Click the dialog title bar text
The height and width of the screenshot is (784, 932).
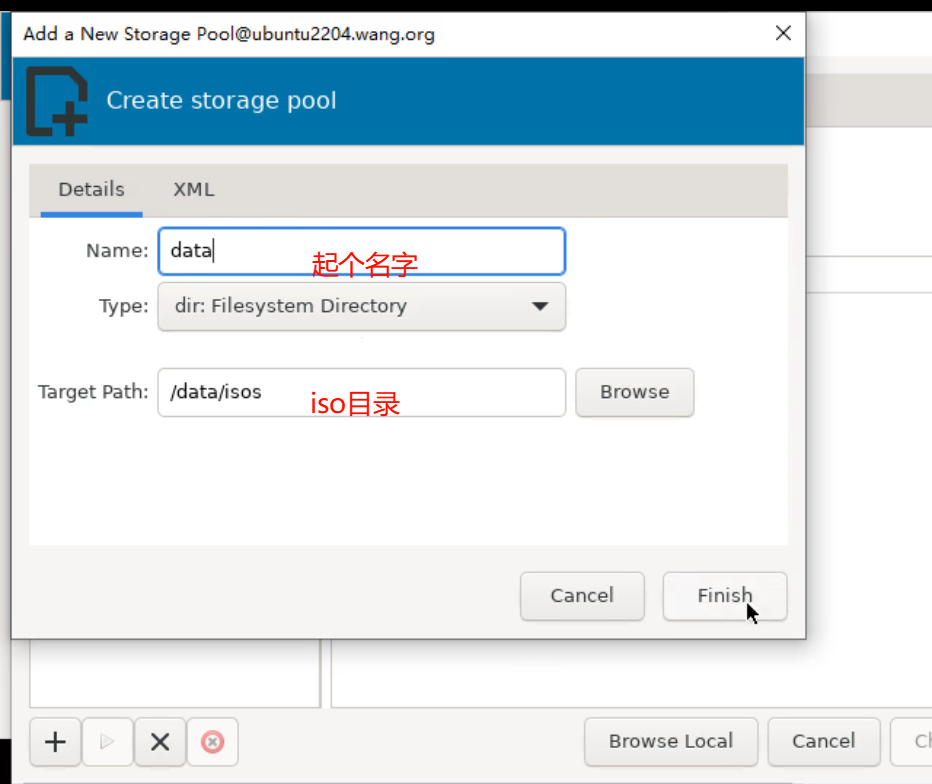(x=229, y=34)
